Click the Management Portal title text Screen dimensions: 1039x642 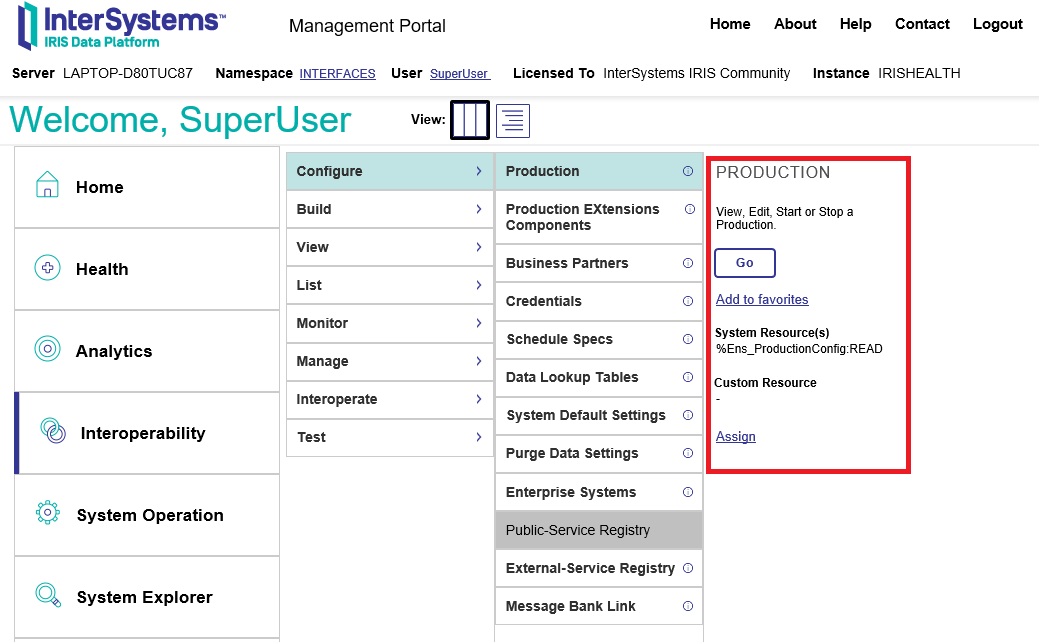point(367,26)
